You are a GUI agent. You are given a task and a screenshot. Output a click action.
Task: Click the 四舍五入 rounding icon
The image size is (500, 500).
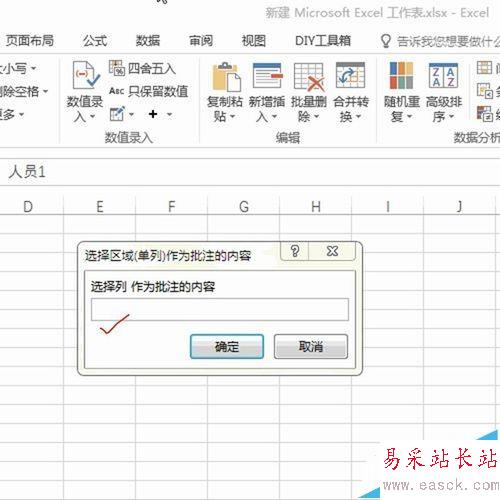tap(116, 68)
